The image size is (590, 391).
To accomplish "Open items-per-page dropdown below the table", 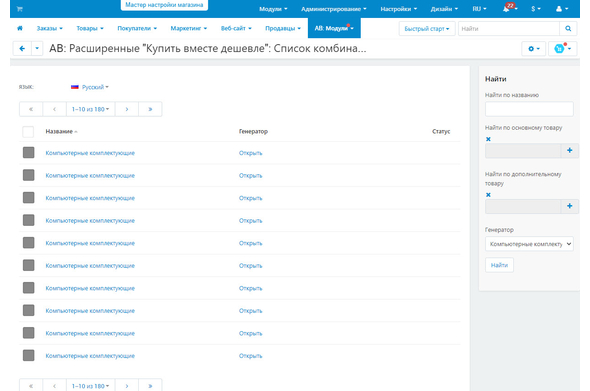I will (91, 386).
